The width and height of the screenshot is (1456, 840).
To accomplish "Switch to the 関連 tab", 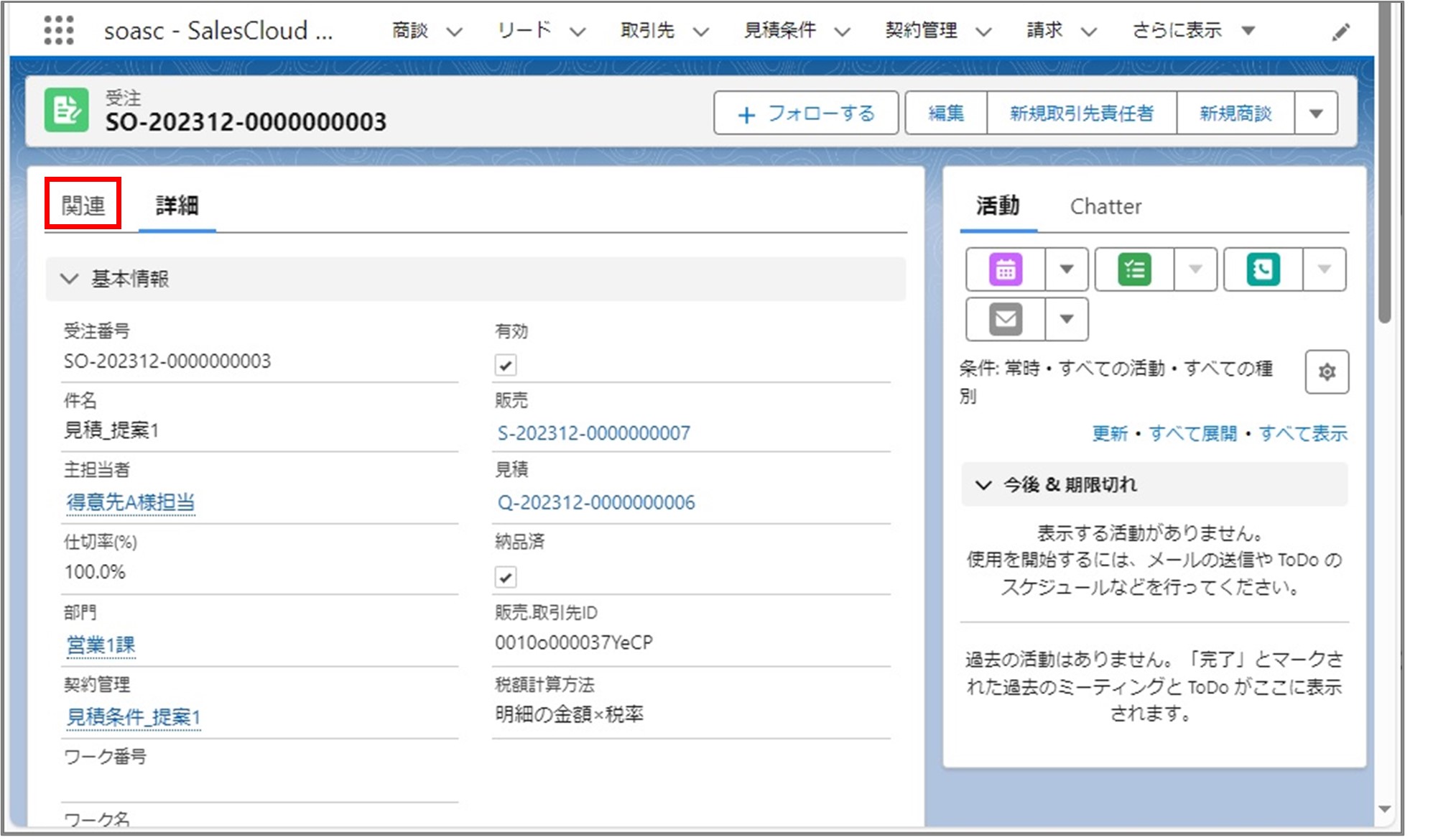I will click(83, 206).
